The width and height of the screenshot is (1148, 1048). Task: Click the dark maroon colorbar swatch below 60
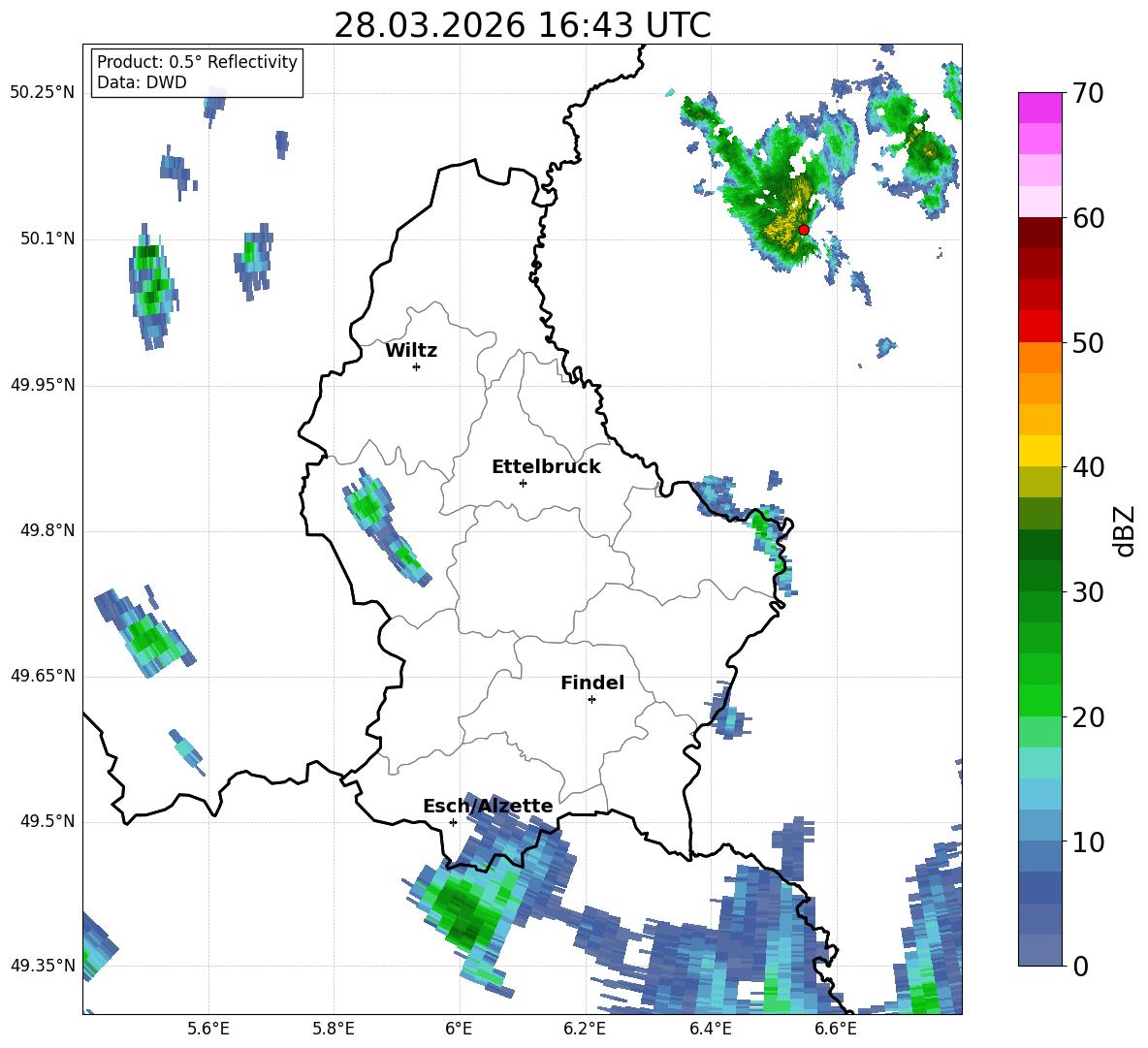[x=1039, y=233]
